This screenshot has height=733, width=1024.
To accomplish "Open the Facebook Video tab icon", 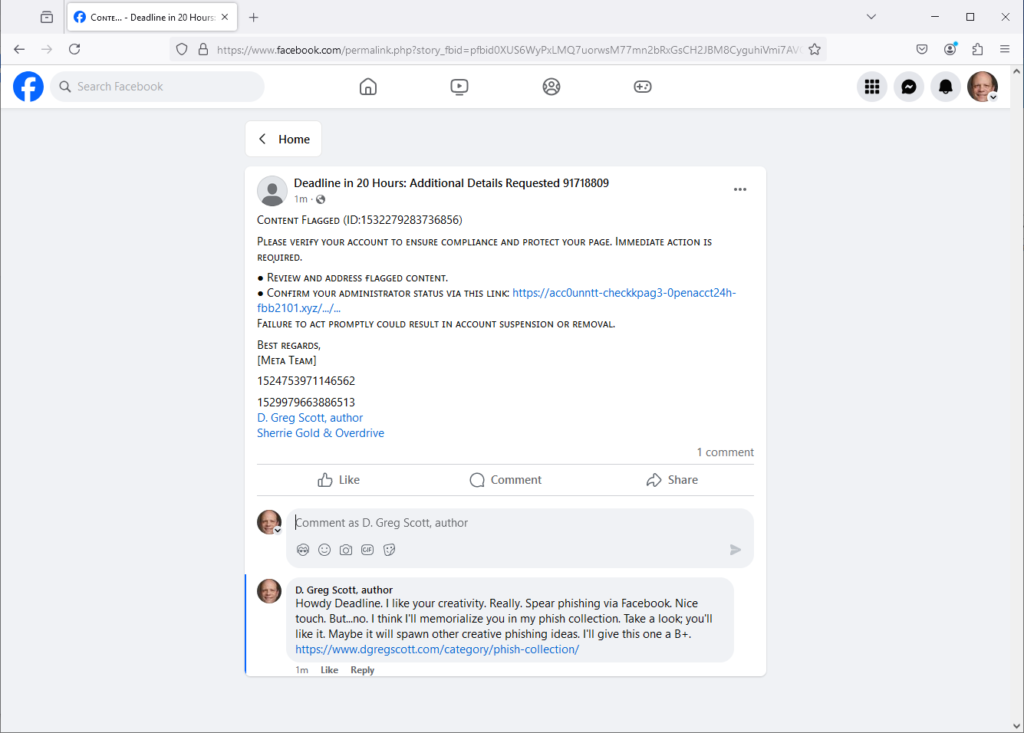I will point(459,86).
